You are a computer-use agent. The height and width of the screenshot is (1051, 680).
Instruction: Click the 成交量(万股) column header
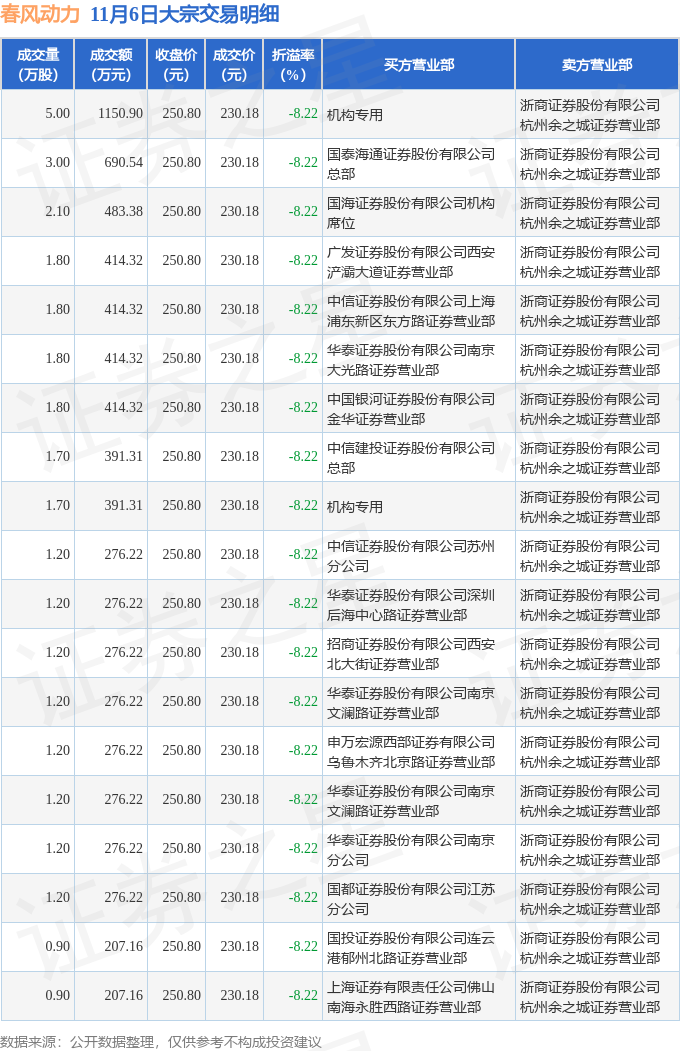(x=37, y=65)
